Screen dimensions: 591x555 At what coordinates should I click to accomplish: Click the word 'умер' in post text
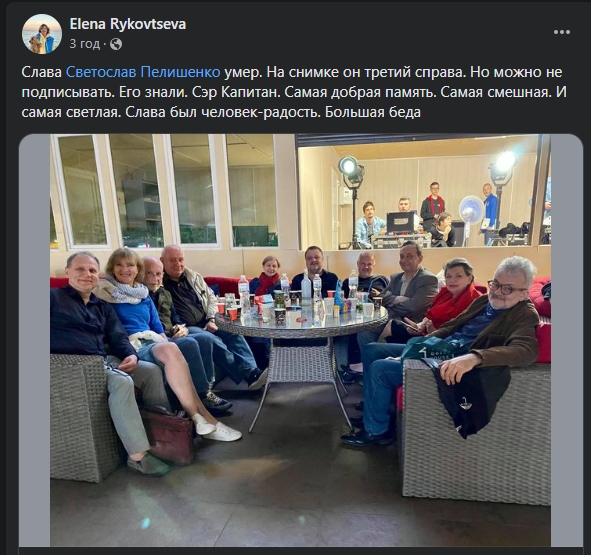pos(242,72)
